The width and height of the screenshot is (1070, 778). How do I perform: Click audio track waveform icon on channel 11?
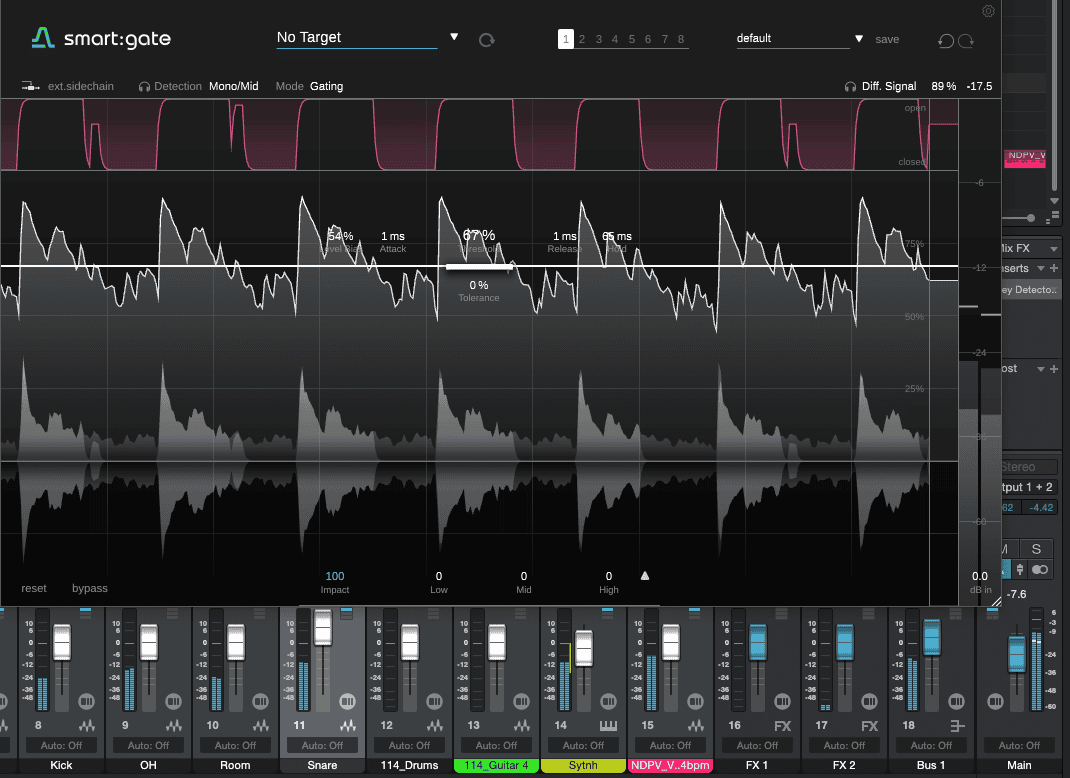(x=348, y=725)
